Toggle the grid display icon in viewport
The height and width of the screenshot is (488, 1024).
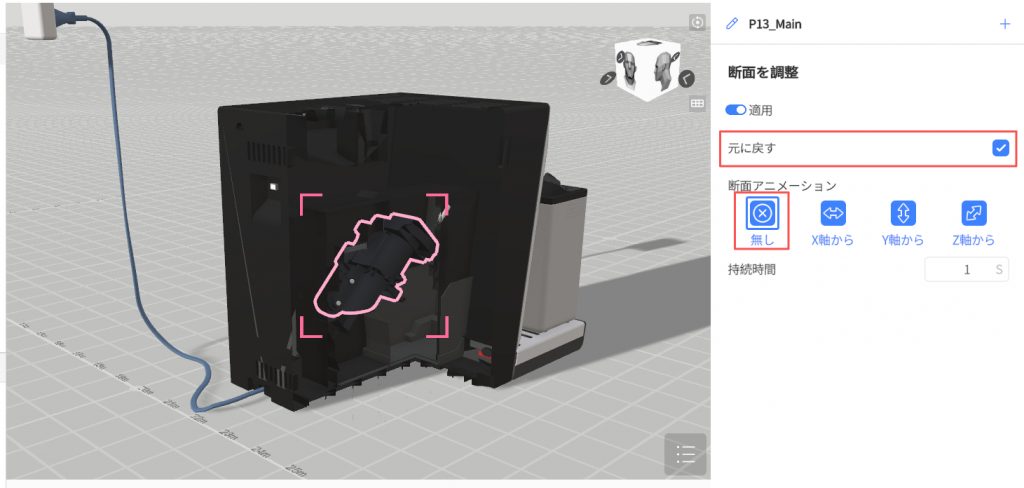[698, 103]
